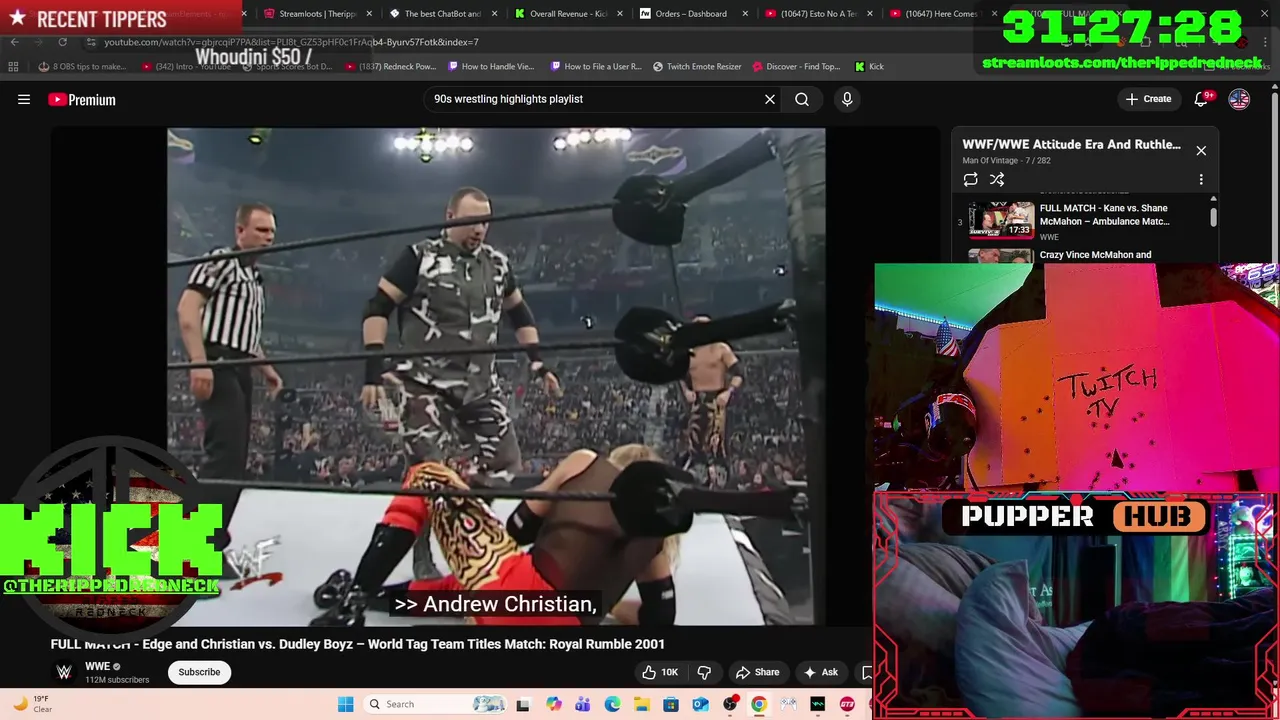The width and height of the screenshot is (1280, 720).
Task: Open the YouTube hamburger guide menu
Action: pos(24,99)
